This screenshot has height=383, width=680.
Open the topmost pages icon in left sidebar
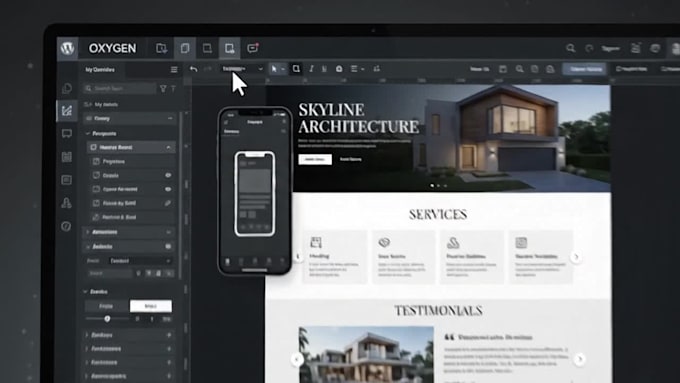pos(67,88)
